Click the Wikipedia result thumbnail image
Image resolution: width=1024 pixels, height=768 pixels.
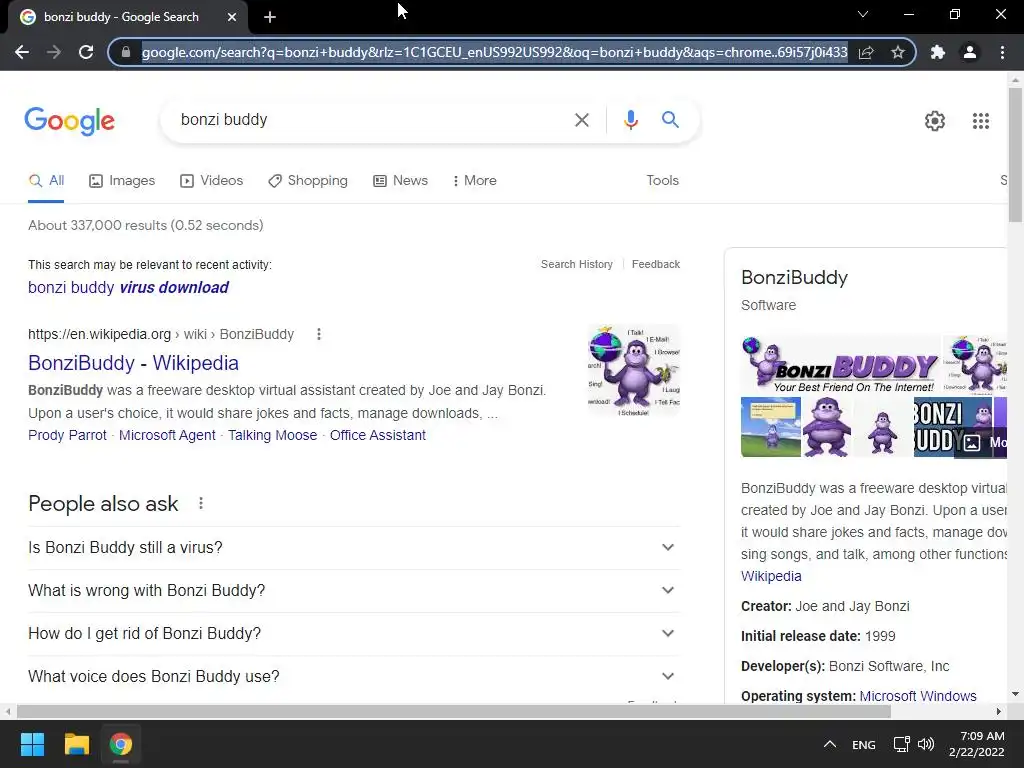click(633, 371)
